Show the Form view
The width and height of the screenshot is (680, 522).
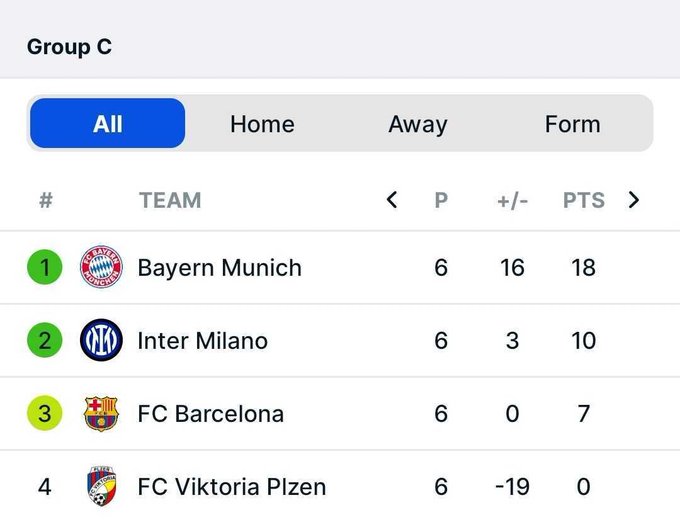(x=572, y=124)
